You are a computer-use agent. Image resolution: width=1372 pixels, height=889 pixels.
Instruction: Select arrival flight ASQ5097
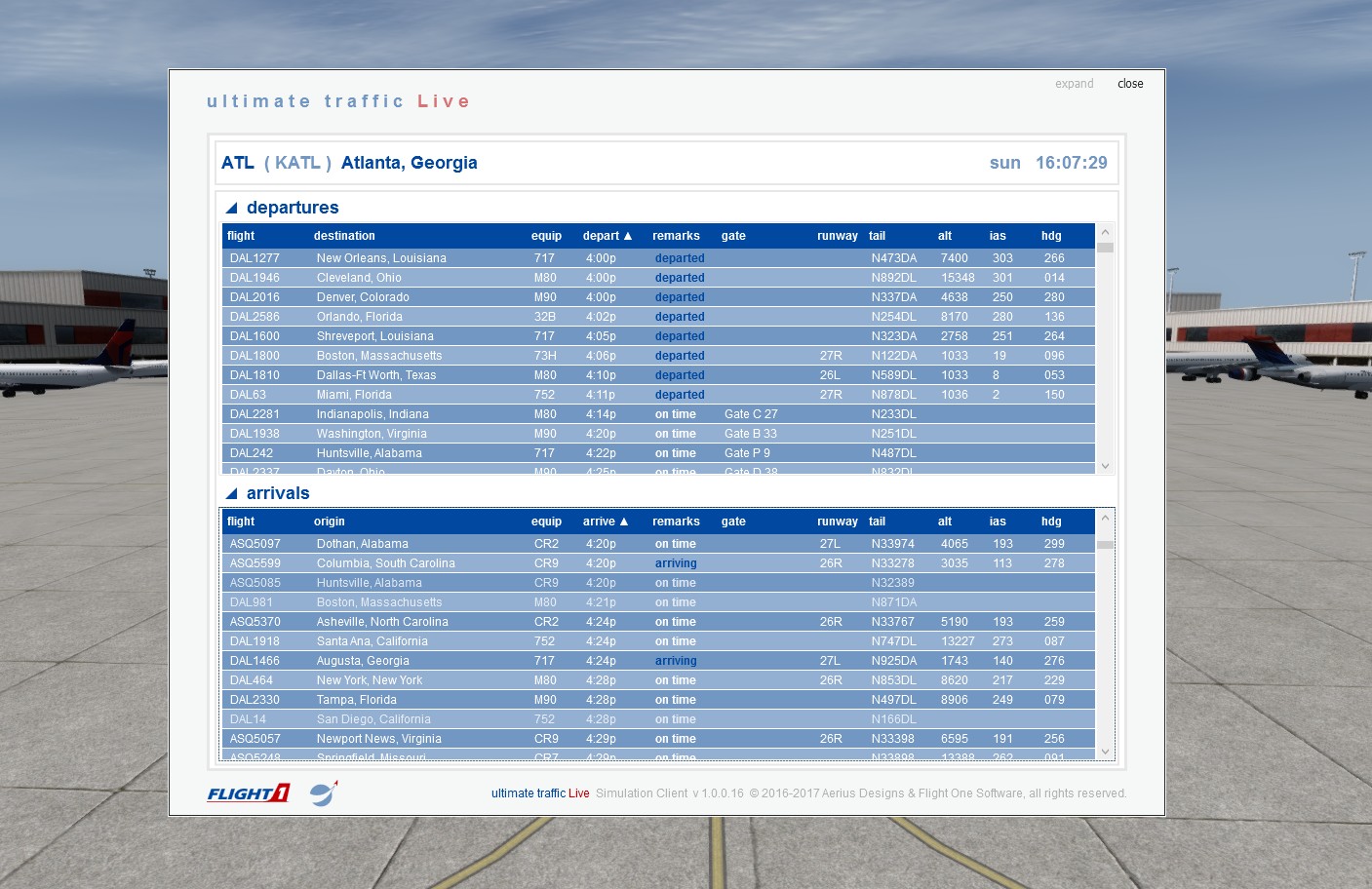point(658,544)
